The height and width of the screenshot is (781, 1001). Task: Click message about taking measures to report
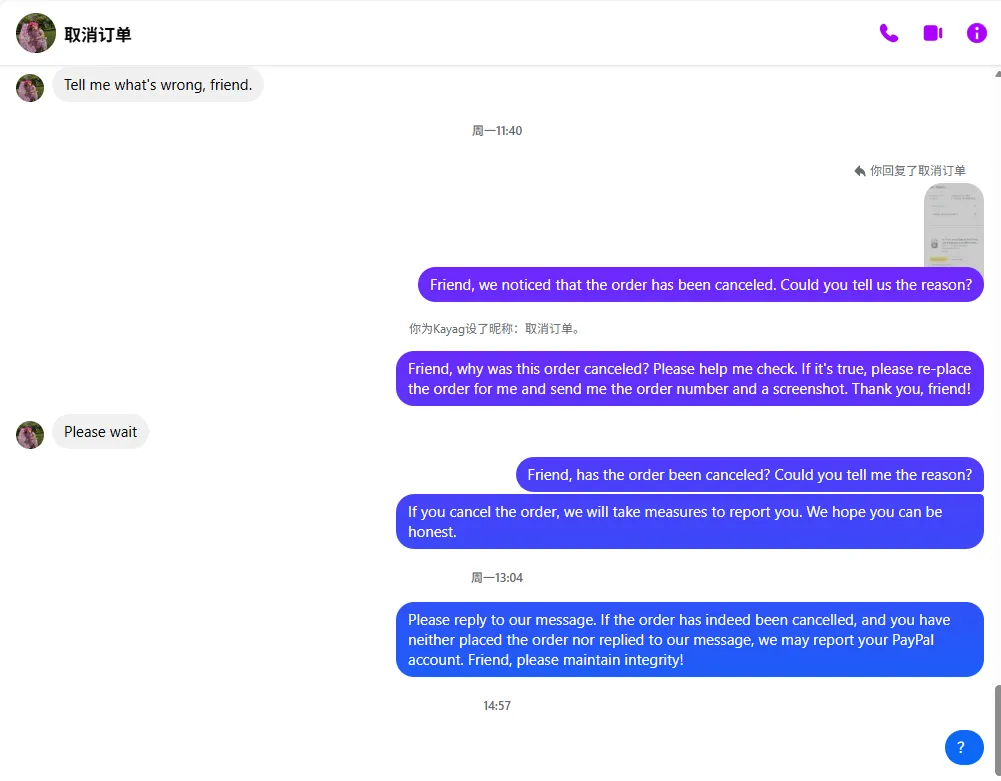click(x=689, y=522)
